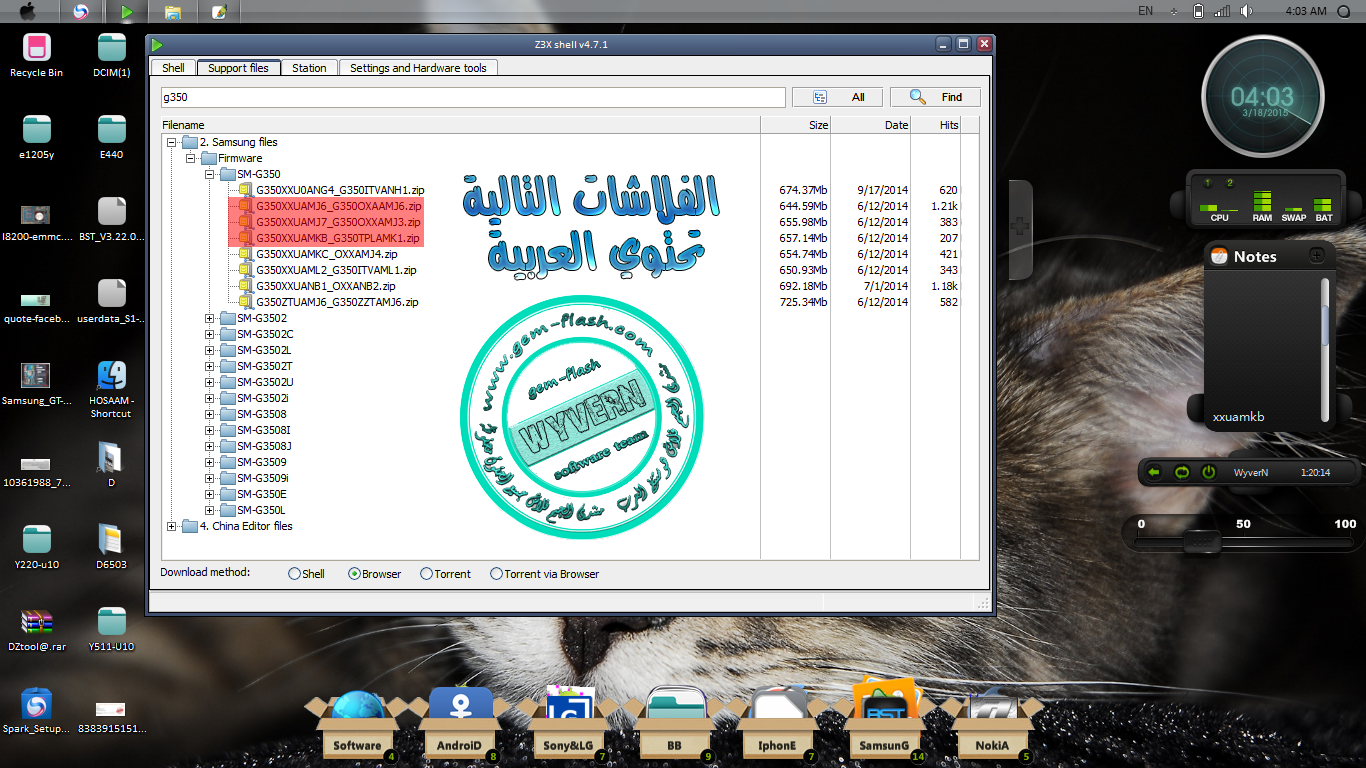Select the SM-G350L folder

[261, 510]
